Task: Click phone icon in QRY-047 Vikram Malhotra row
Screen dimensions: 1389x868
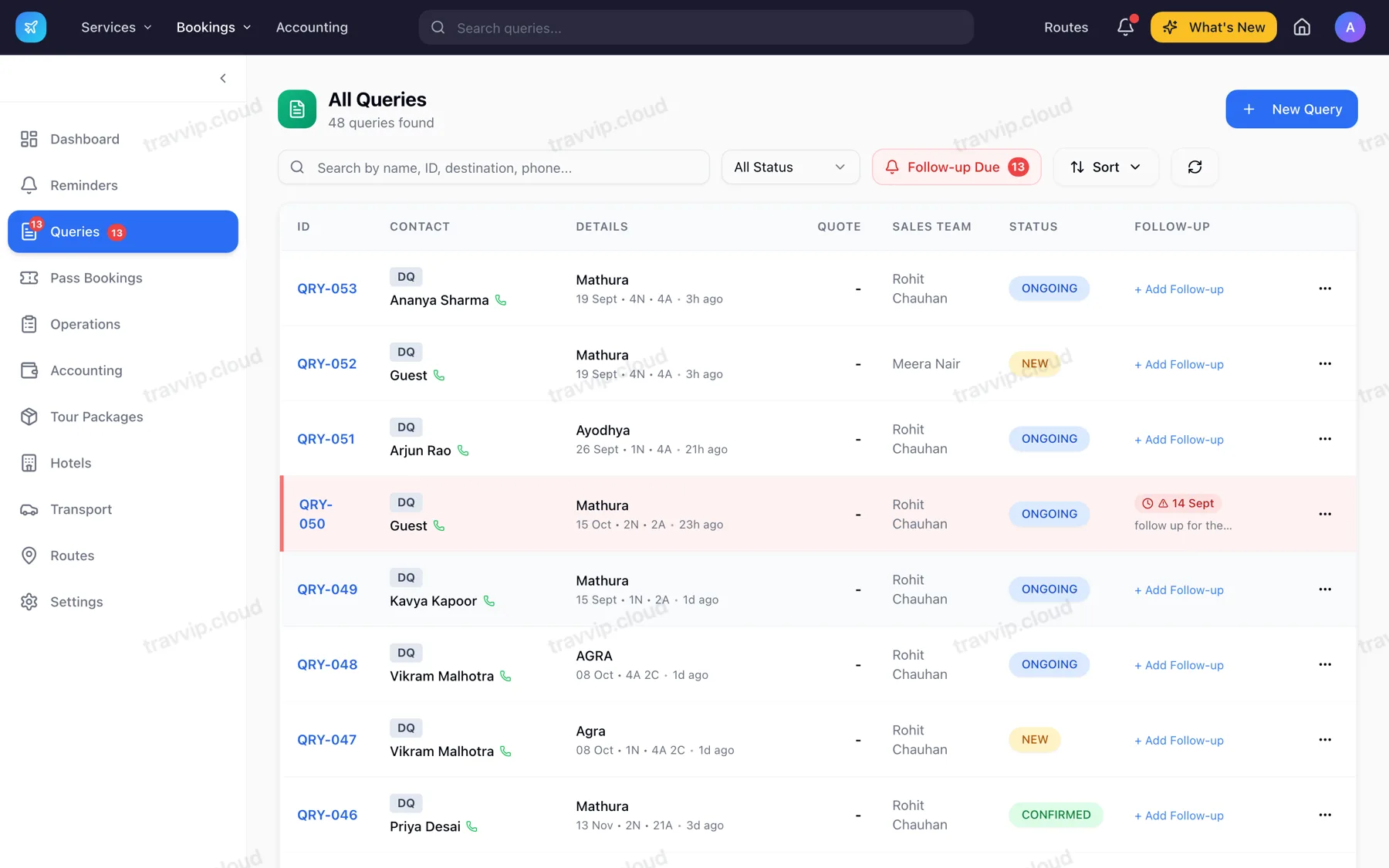Action: (x=506, y=751)
